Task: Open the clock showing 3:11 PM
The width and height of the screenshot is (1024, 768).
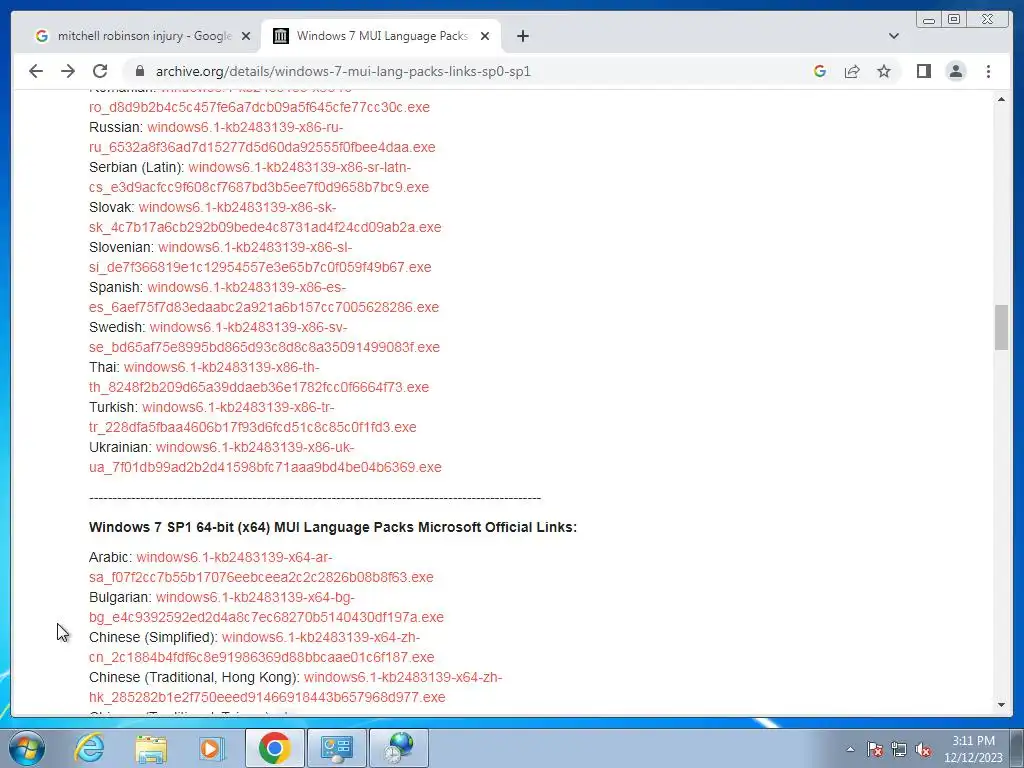Action: coord(973,749)
